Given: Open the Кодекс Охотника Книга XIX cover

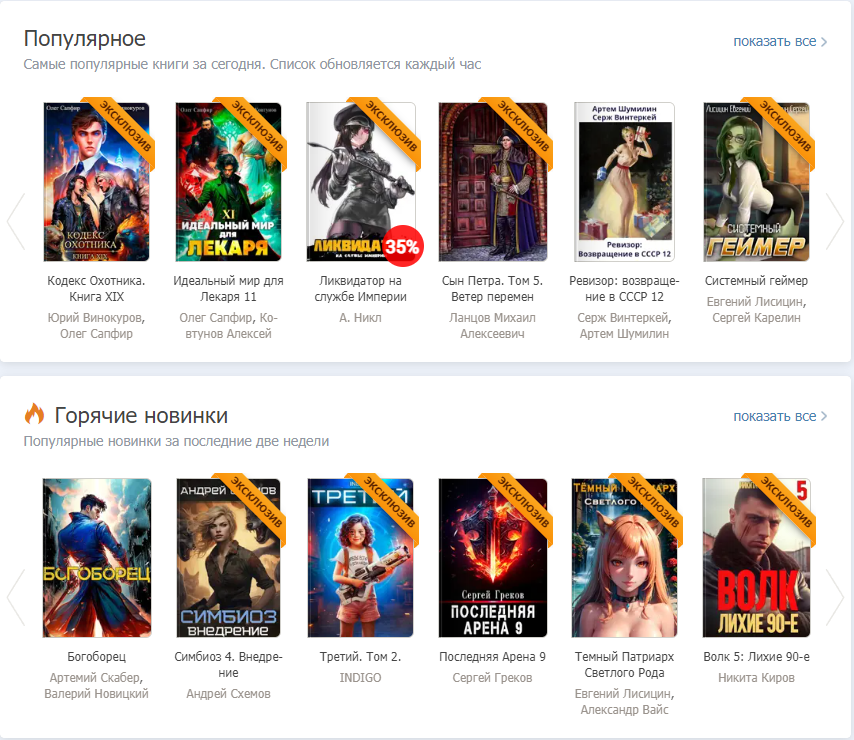Looking at the screenshot, I should 97,182.
